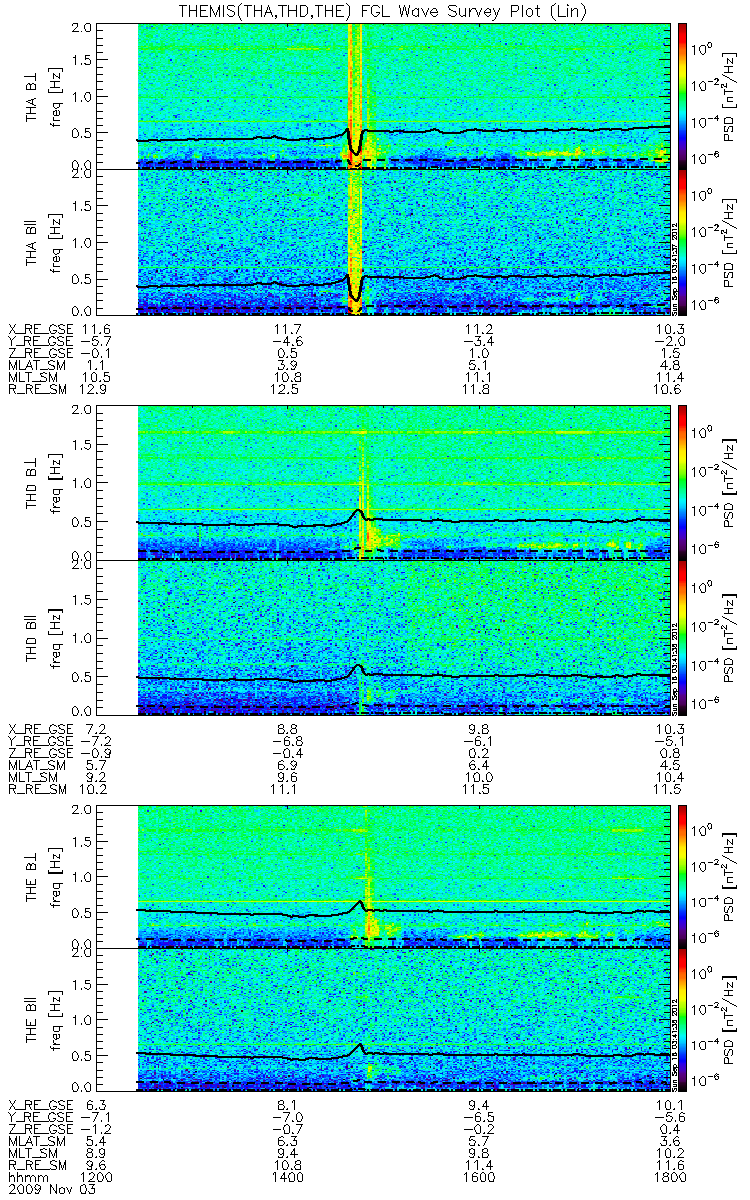Viewport: 750px width, 1200px height.
Task: Click the THE B‖ axis label
Action: (33, 1021)
